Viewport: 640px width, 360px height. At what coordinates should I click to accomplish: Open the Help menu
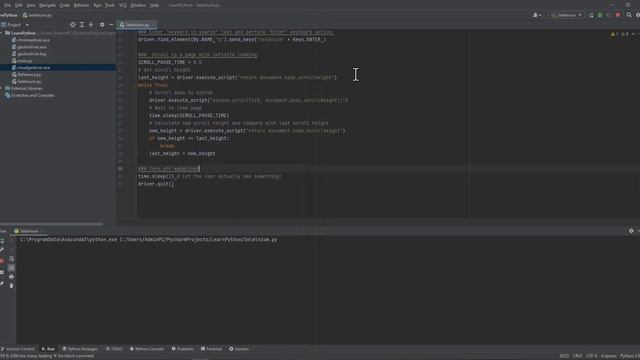click(x=154, y=5)
